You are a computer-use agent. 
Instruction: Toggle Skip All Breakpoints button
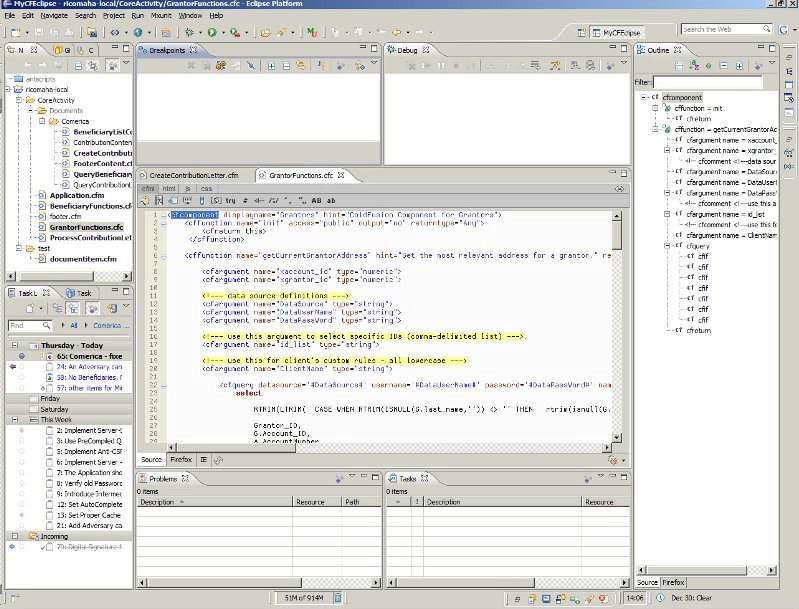click(x=251, y=66)
